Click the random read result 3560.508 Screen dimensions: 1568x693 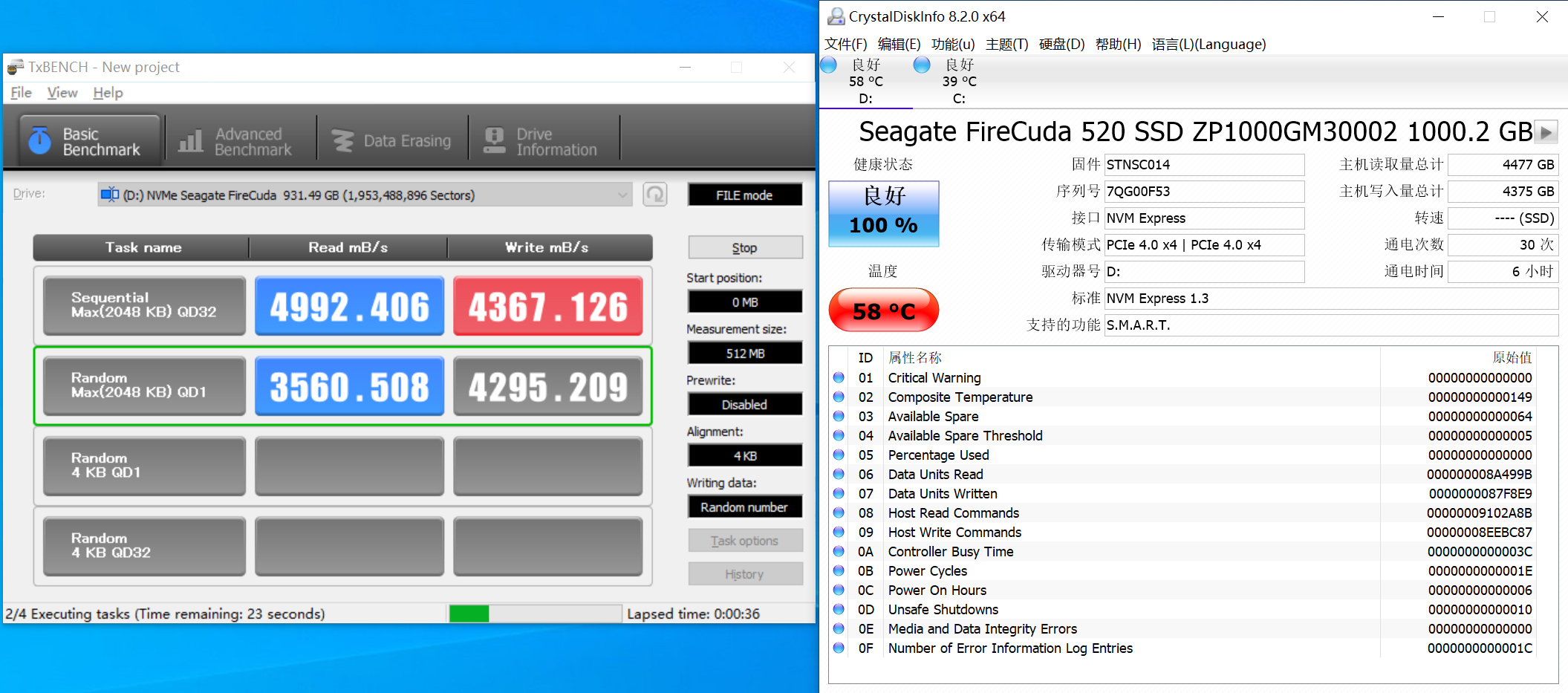(x=349, y=385)
